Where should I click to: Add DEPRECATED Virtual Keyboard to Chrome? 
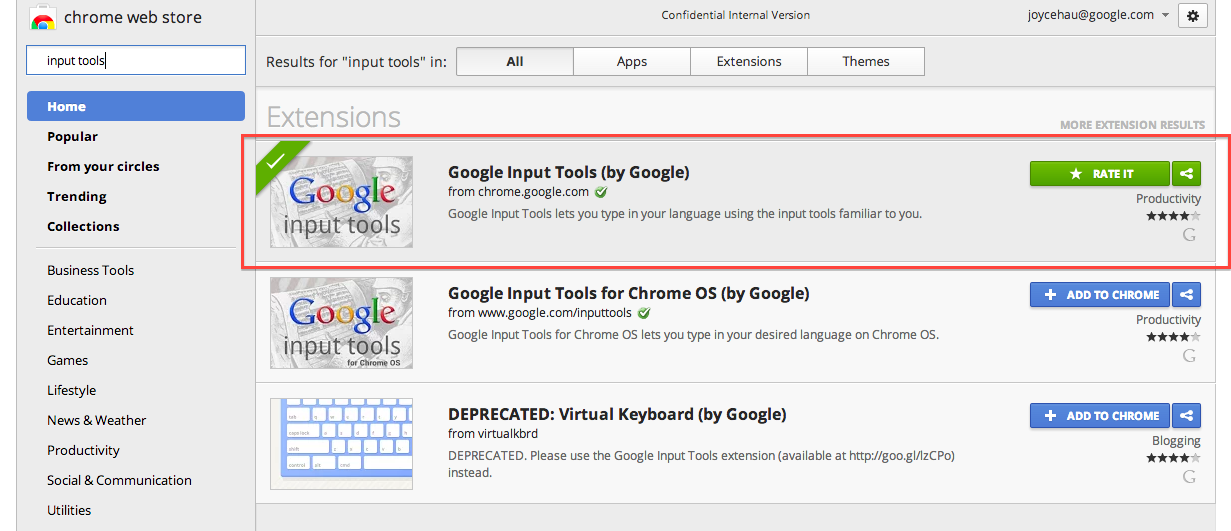[1100, 416]
